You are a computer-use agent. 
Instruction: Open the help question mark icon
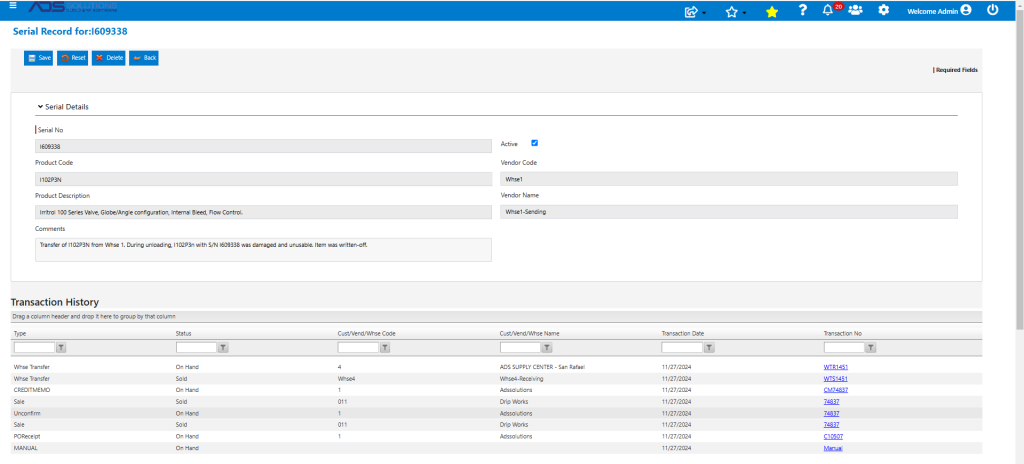(803, 10)
